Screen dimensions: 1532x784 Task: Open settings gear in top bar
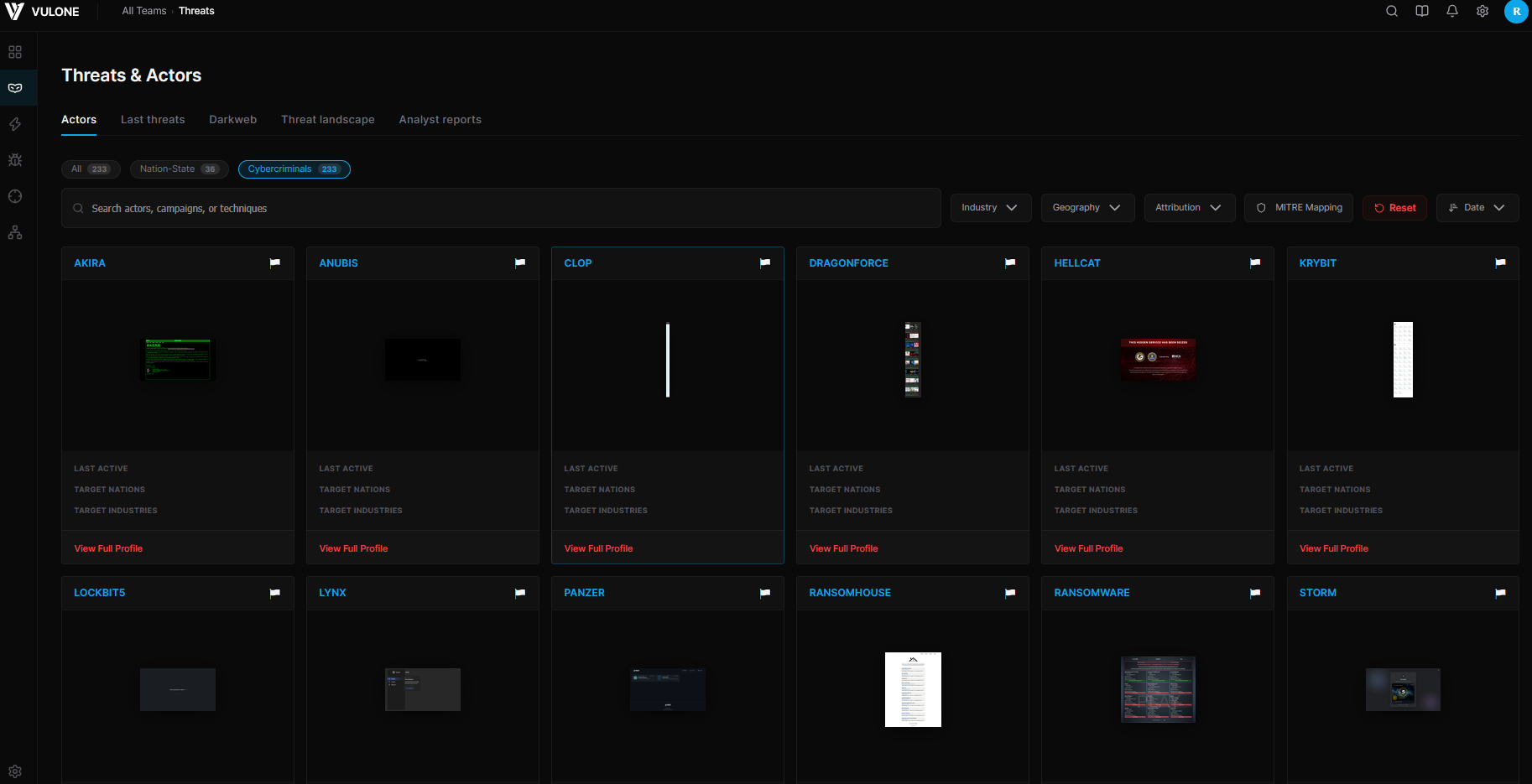pyautogui.click(x=1482, y=11)
